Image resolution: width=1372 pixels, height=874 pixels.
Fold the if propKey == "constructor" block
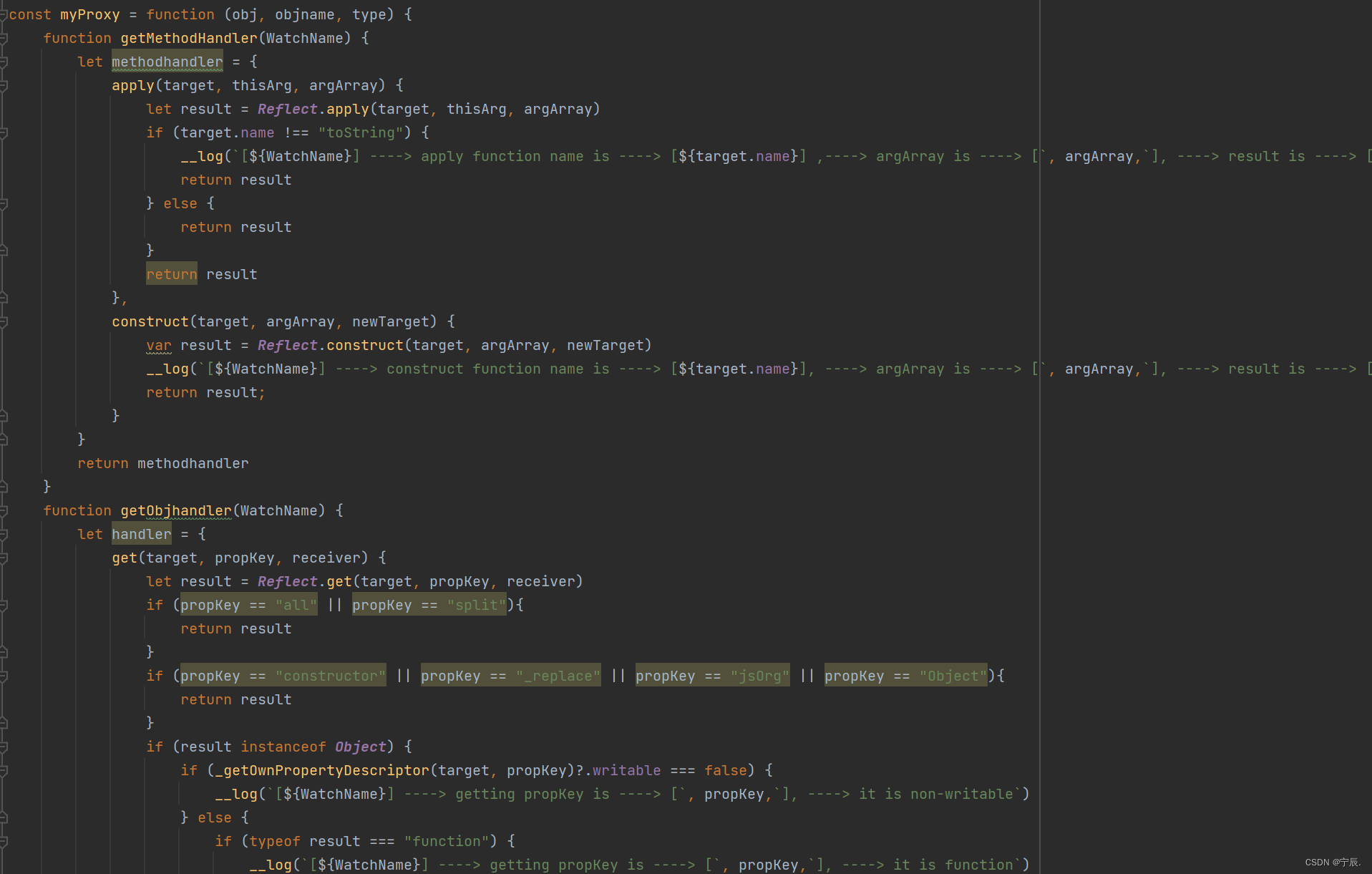pos(4,676)
